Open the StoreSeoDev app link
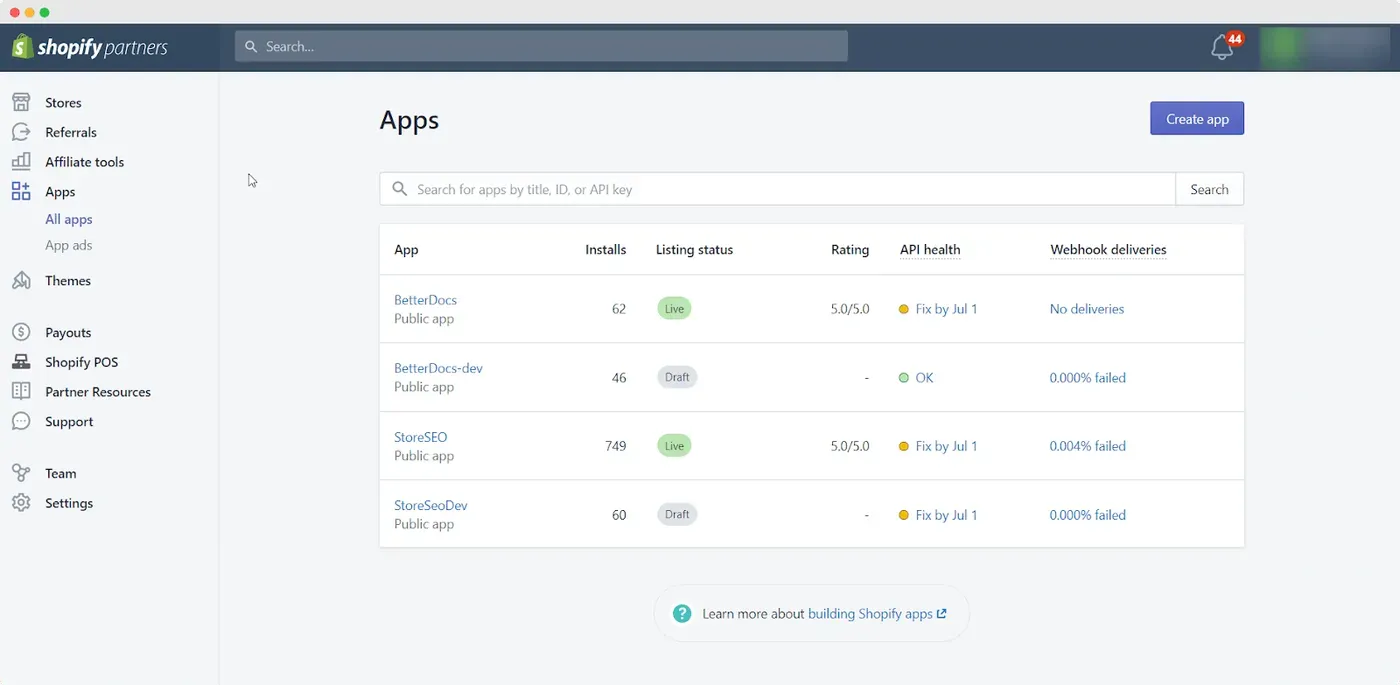Screen dimensions: 1400x685 point(430,505)
